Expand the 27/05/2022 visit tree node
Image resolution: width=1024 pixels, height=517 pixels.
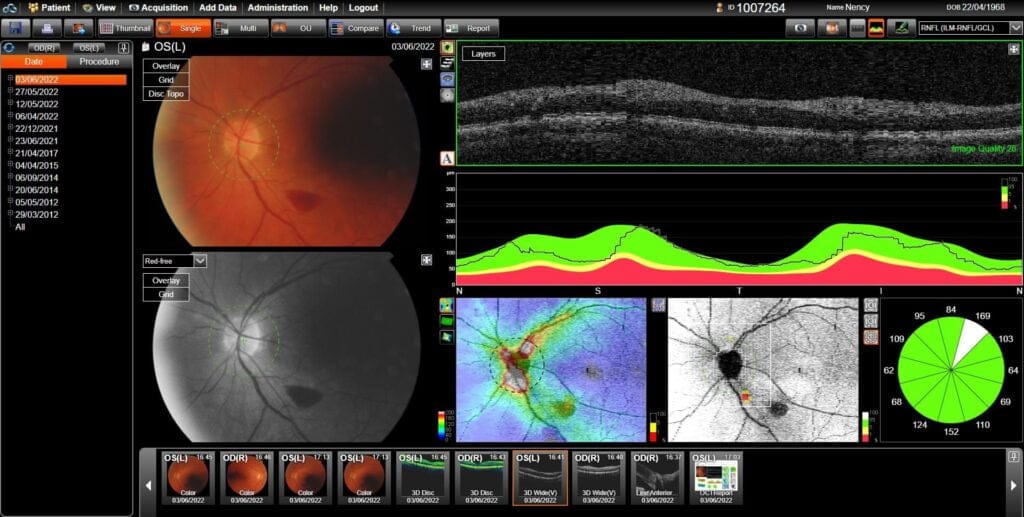point(10,91)
